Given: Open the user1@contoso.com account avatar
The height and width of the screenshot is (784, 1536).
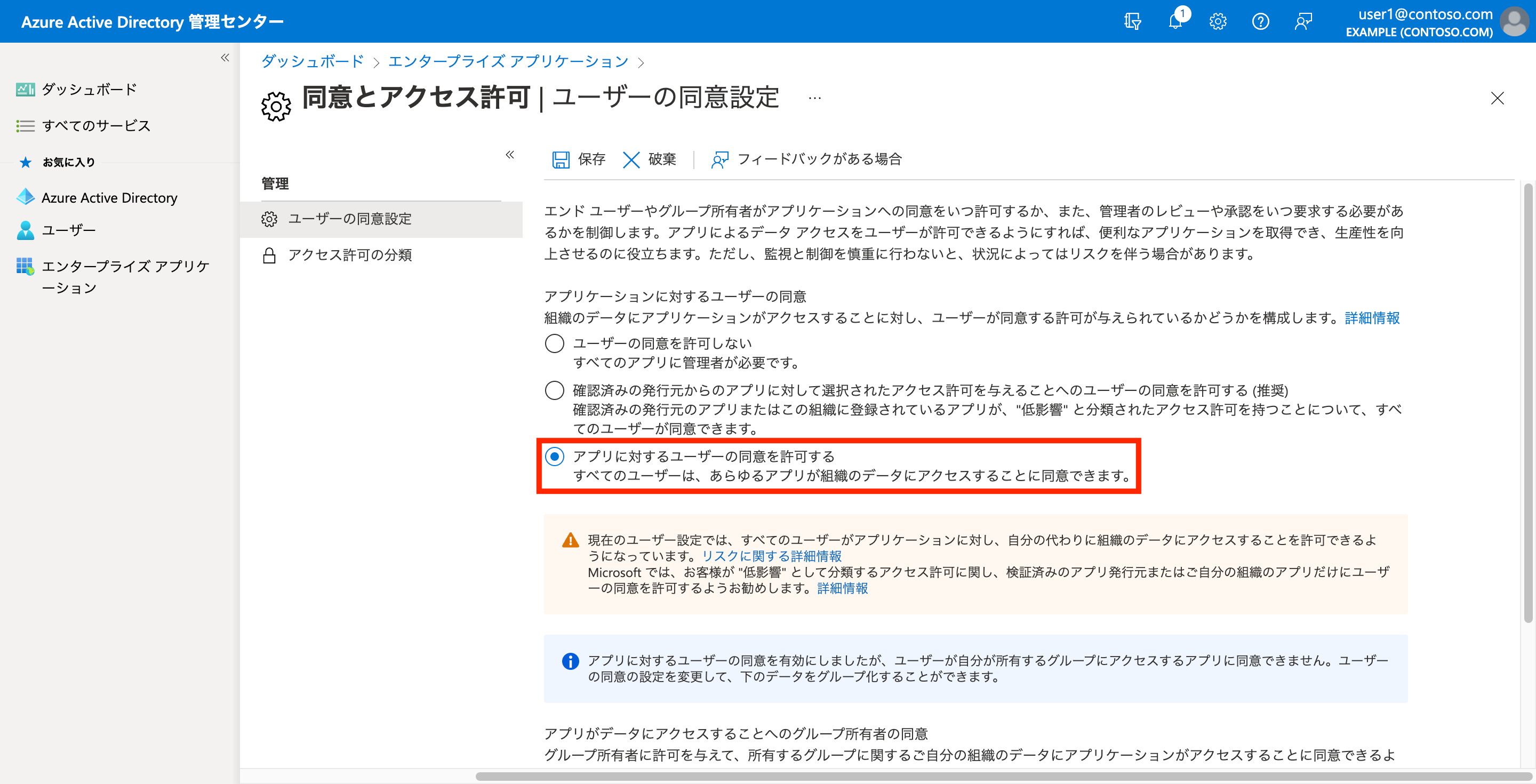Looking at the screenshot, I should [x=1515, y=22].
